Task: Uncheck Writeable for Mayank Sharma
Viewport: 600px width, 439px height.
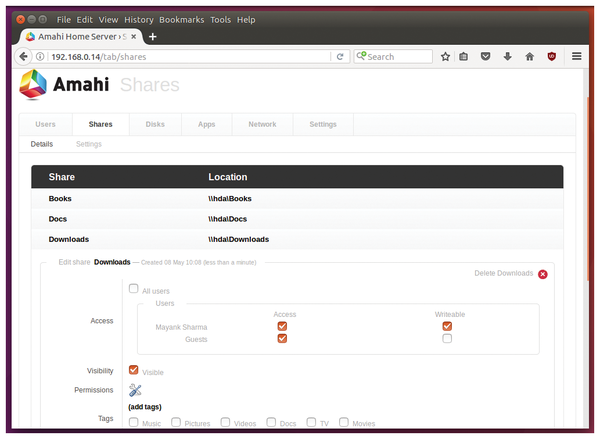Action: point(447,326)
